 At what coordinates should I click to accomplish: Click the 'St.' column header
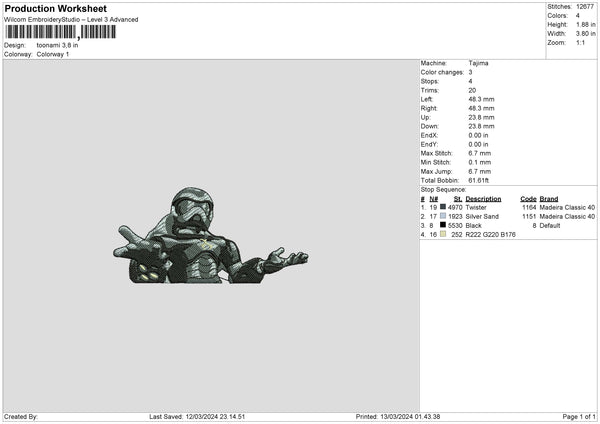(458, 199)
